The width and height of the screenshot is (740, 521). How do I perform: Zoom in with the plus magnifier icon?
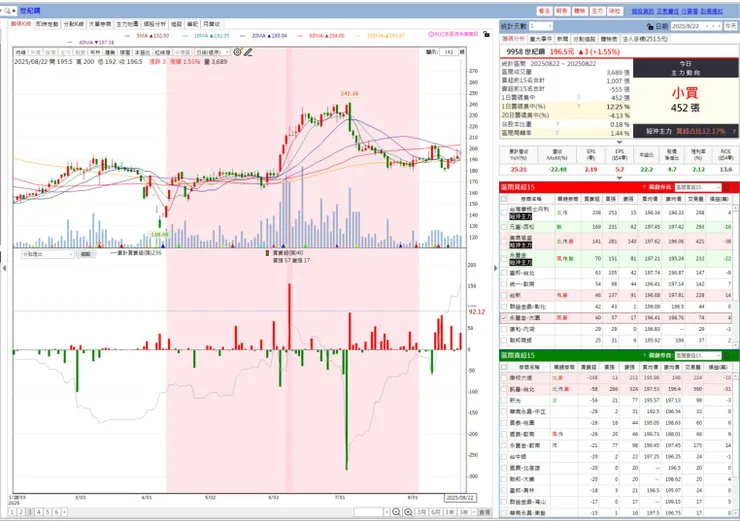point(409,512)
